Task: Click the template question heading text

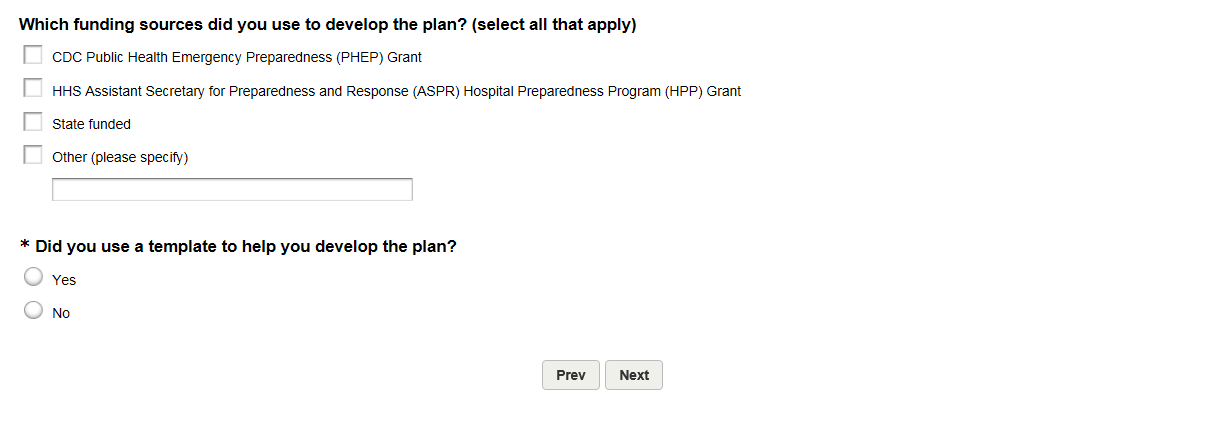Action: pos(245,246)
